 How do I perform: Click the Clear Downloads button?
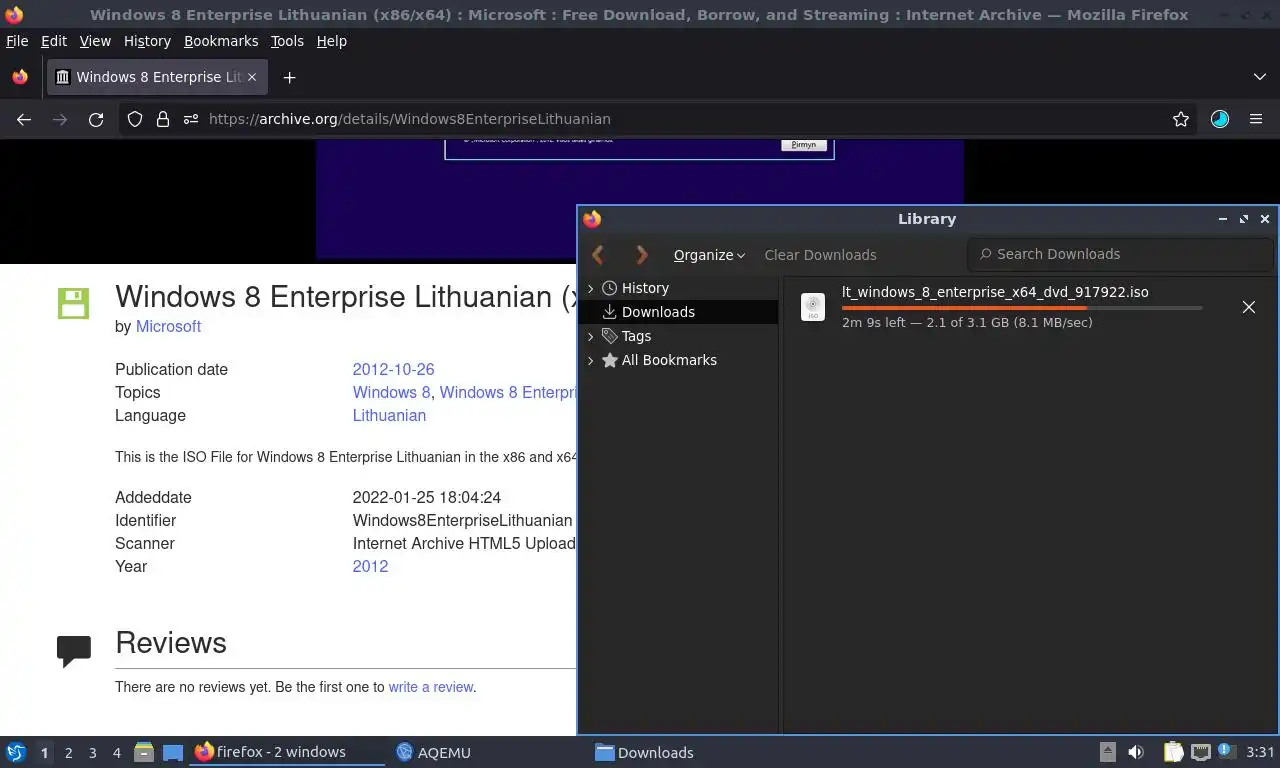click(820, 255)
